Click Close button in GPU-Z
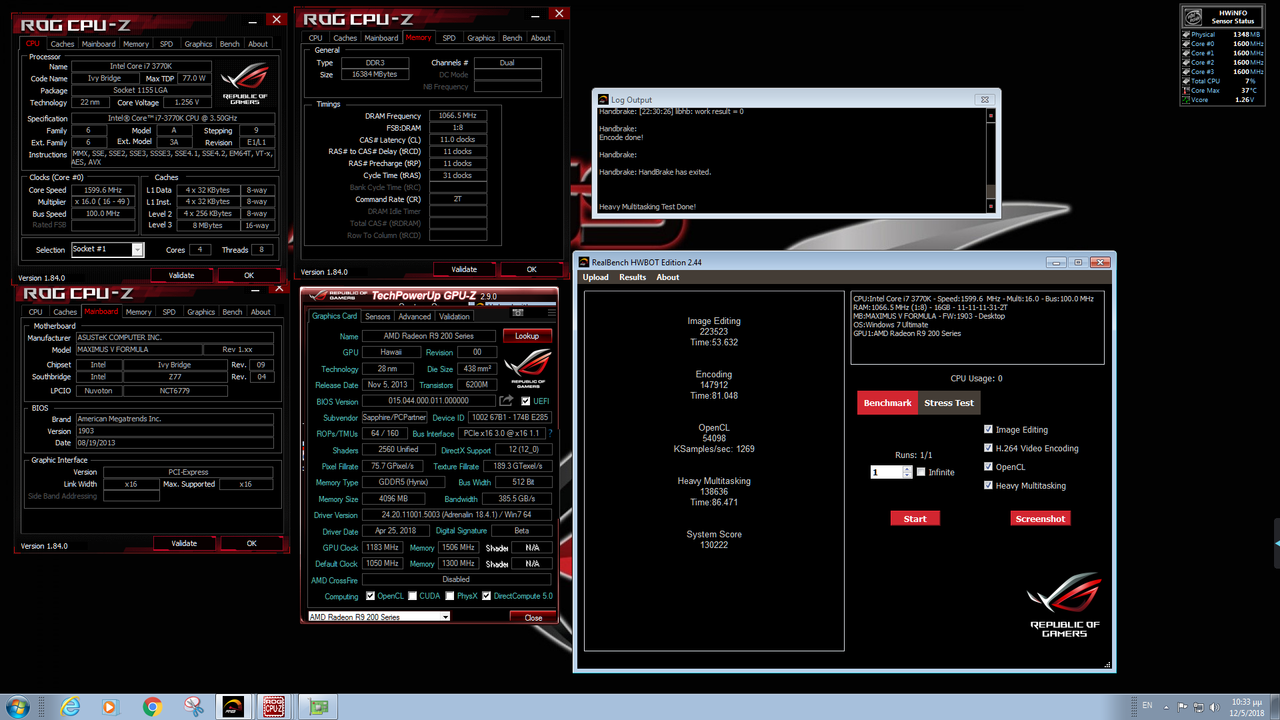This screenshot has height=720, width=1280. click(533, 617)
